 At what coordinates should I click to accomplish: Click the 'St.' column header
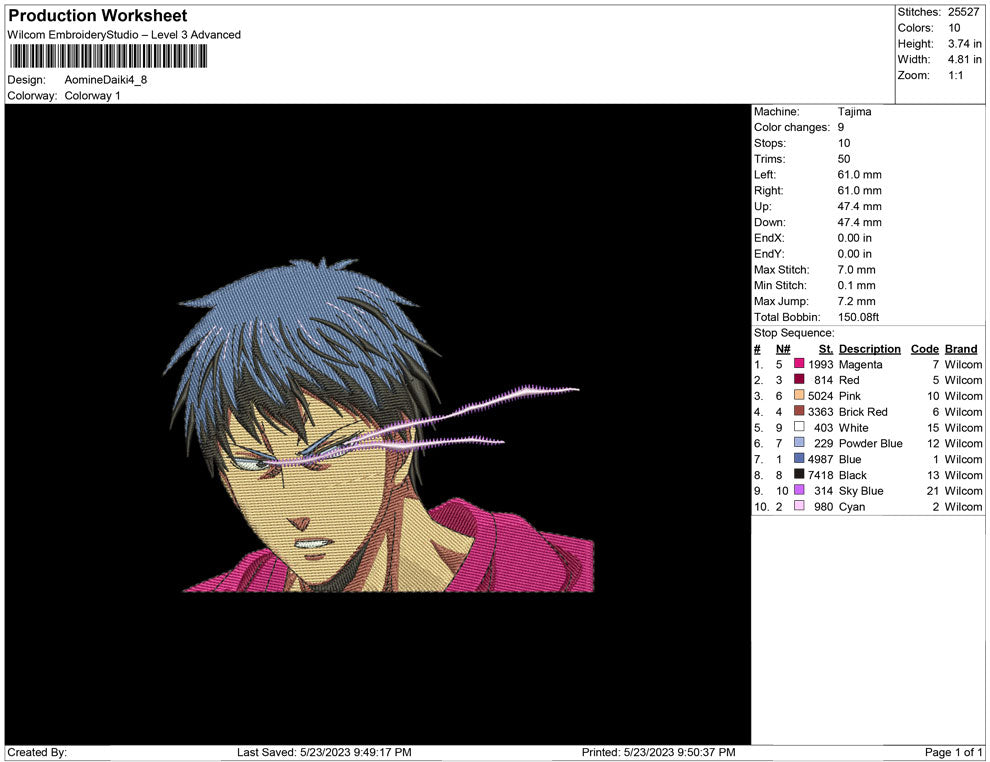[x=826, y=349]
